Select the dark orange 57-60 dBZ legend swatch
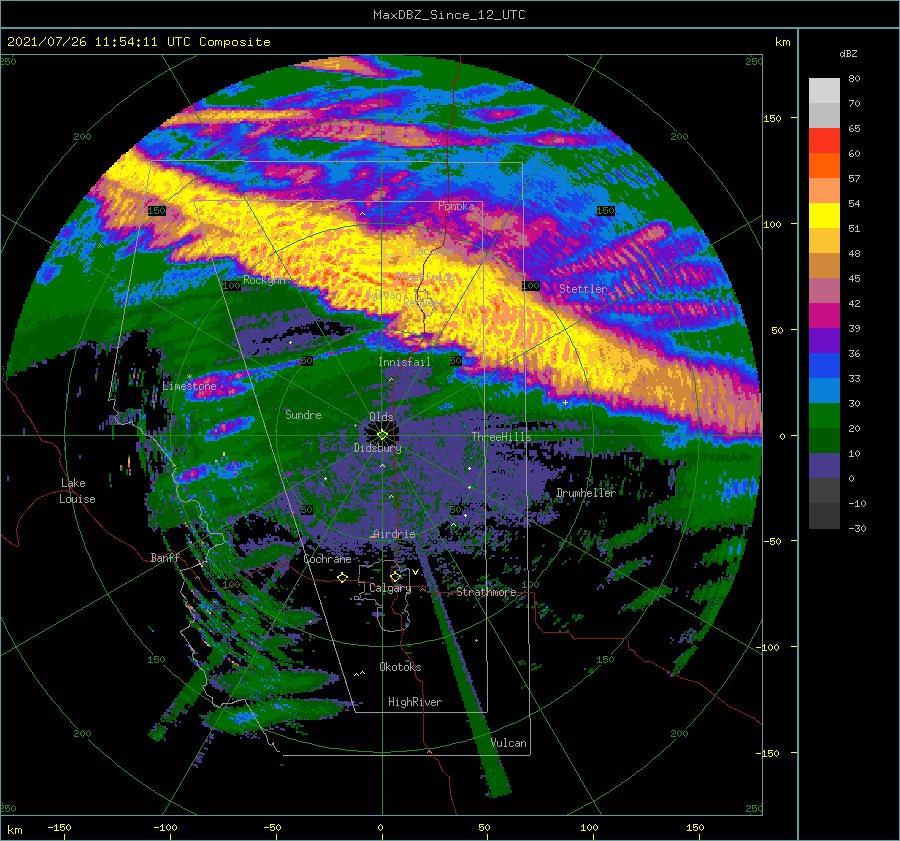This screenshot has height=841, width=900. (x=824, y=165)
